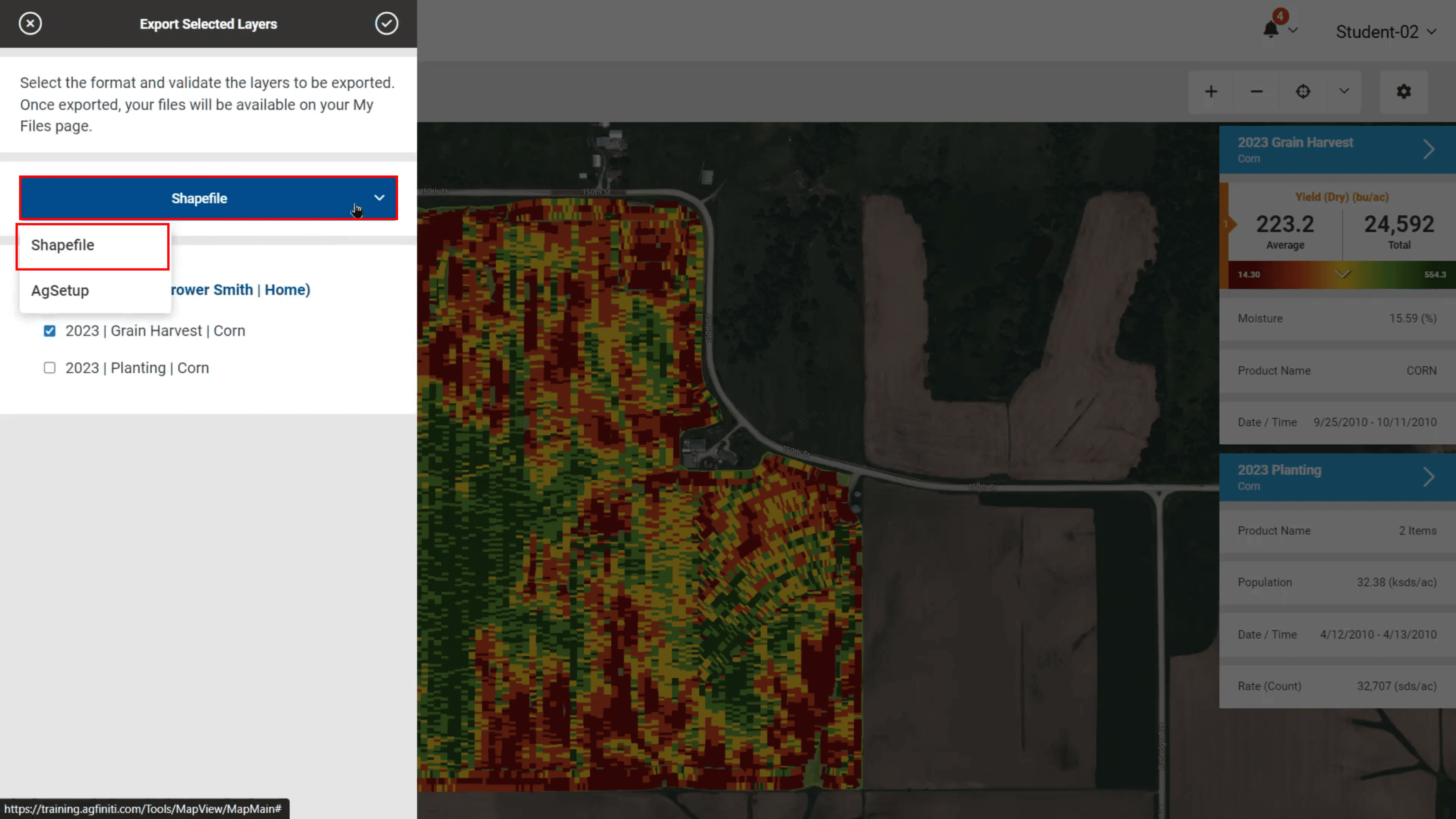This screenshot has width=1456, height=819.
Task: Zoom out on the map with the minus icon
Action: click(x=1257, y=91)
